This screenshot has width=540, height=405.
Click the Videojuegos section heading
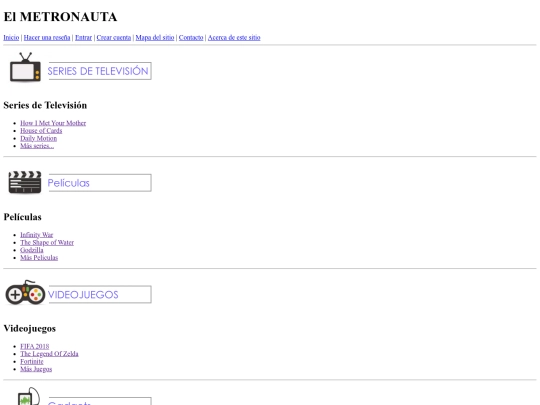[30, 329]
